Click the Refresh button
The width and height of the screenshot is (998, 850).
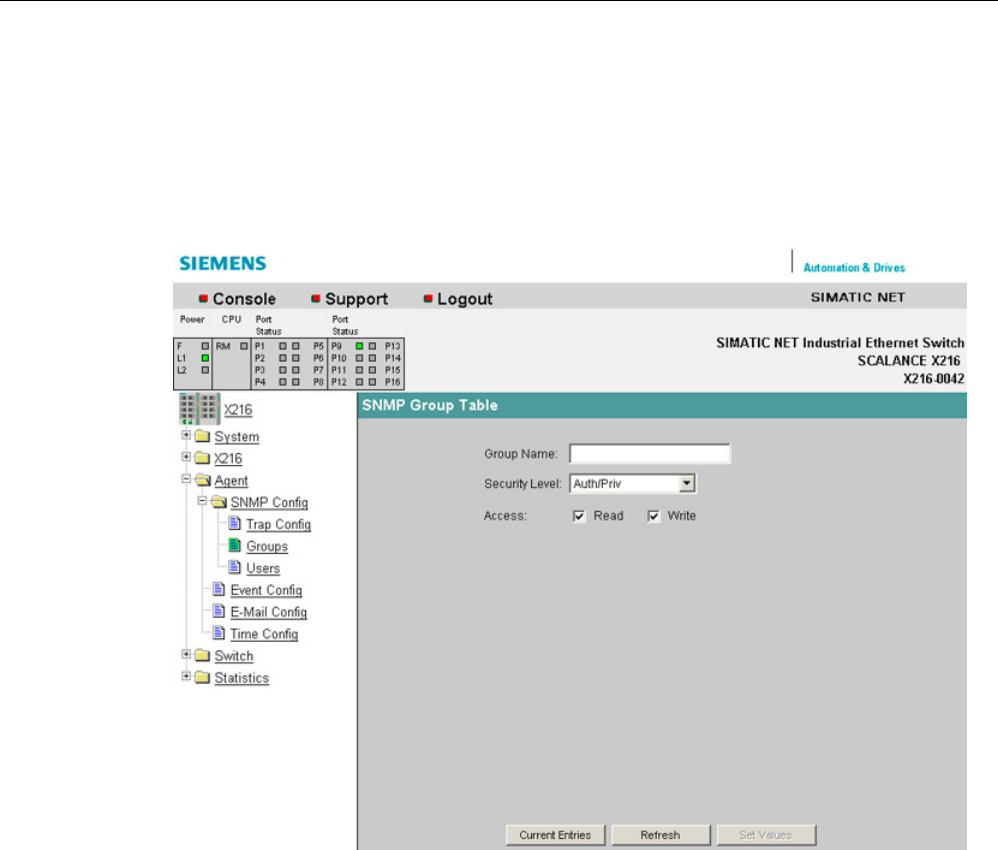[x=661, y=835]
